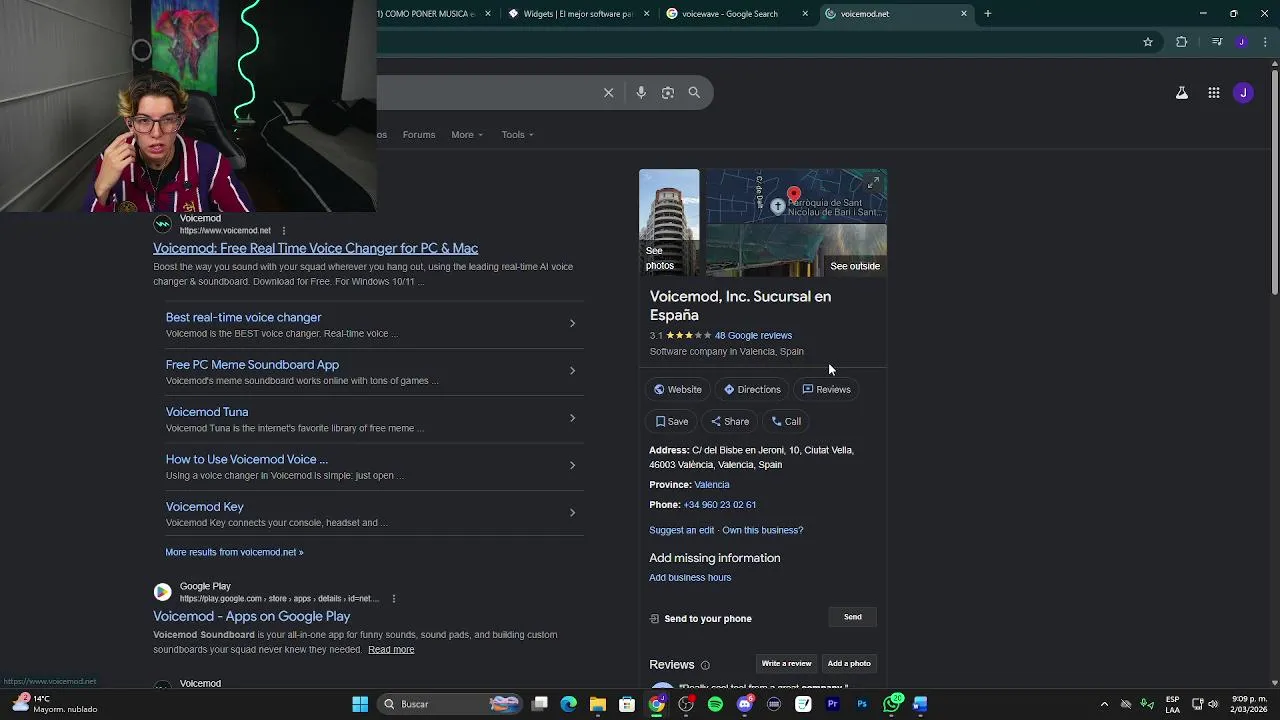Open the 'Best real-time voice changer' link
Image resolution: width=1280 pixels, height=720 pixels.
click(x=243, y=317)
